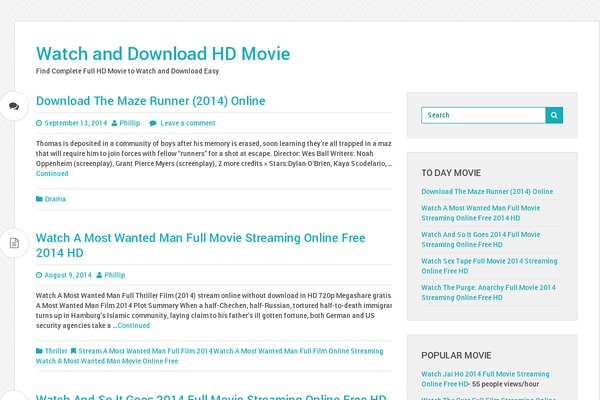Click the Watch A Most Wanted Man Full Film Online Streaming tag

[x=298, y=351]
